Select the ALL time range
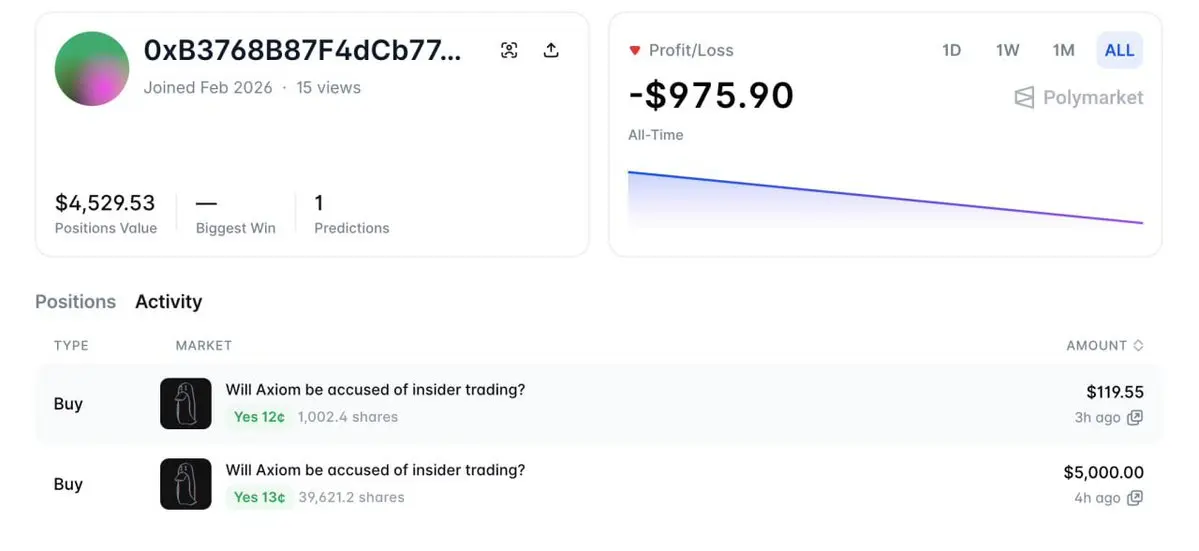The width and height of the screenshot is (1199, 551). (x=1119, y=50)
